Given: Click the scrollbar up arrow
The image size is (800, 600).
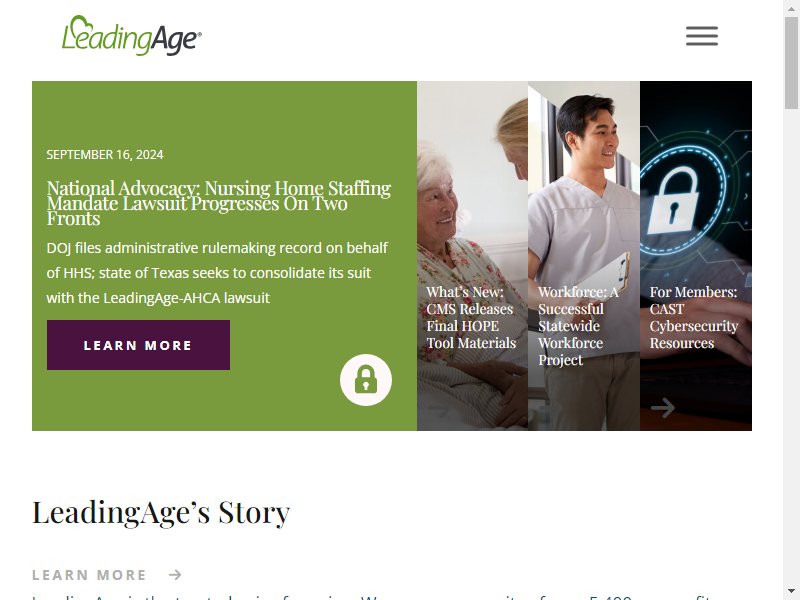Looking at the screenshot, I should pos(791,7).
